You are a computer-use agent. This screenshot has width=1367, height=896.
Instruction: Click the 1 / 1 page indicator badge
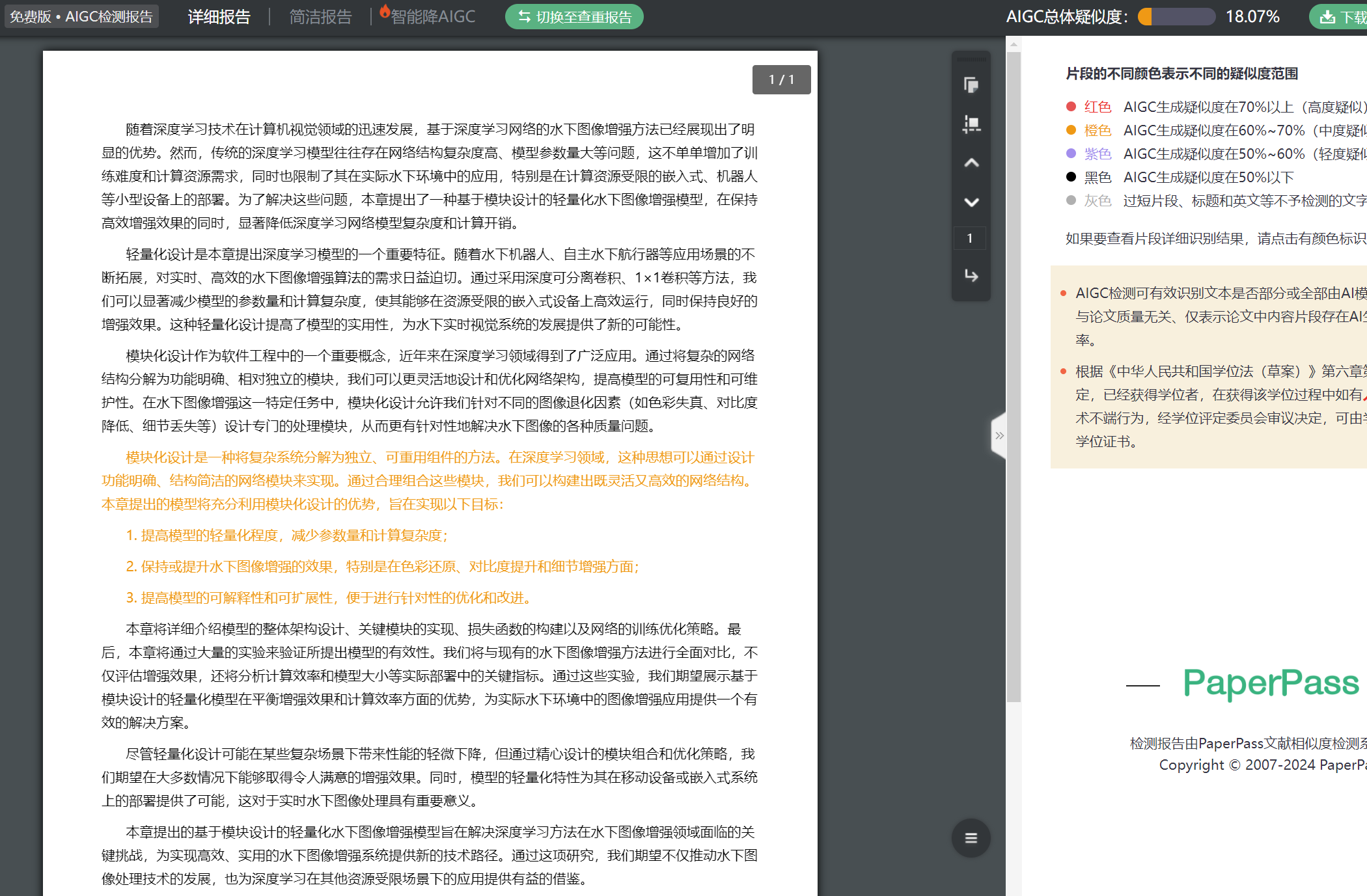tap(781, 79)
